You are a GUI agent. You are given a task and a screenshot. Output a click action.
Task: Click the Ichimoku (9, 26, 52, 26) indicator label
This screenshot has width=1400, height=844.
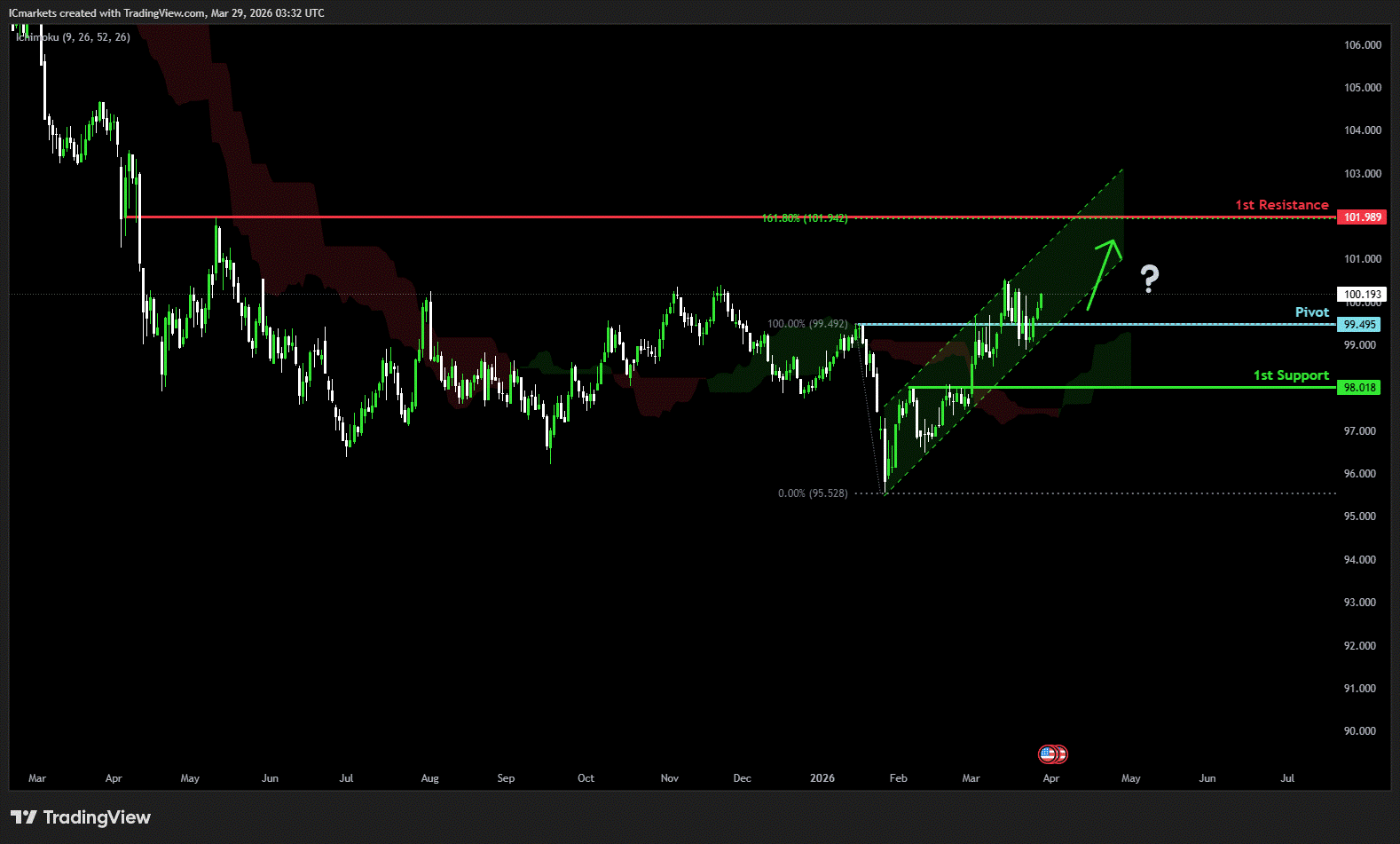74,37
